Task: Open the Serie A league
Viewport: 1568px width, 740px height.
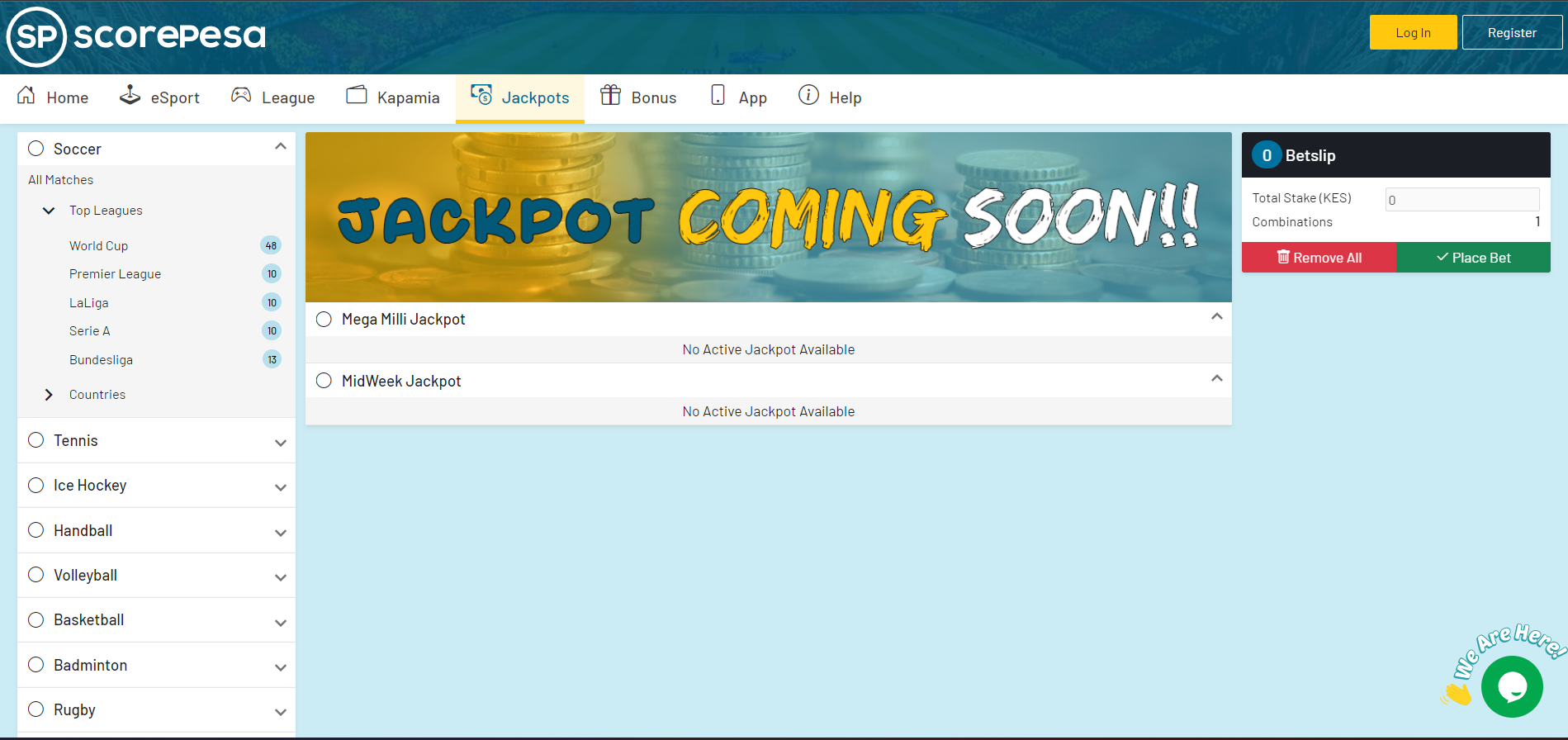Action: (x=90, y=330)
